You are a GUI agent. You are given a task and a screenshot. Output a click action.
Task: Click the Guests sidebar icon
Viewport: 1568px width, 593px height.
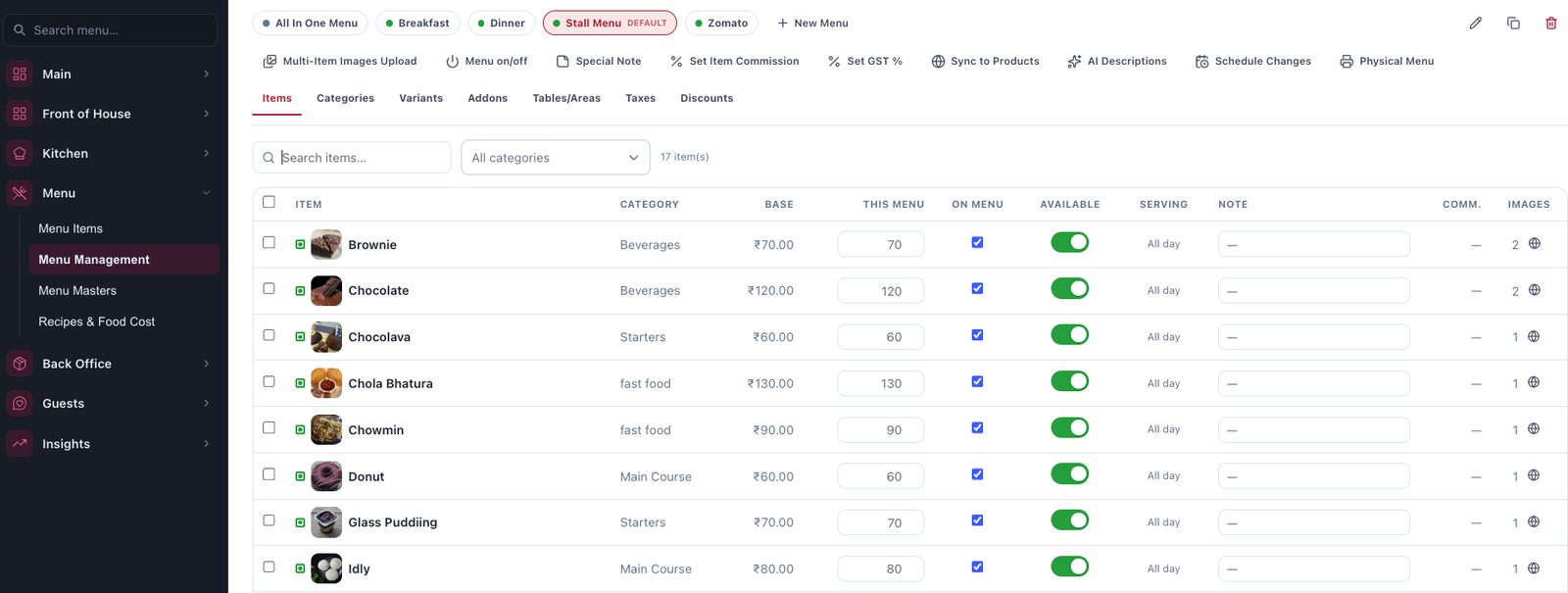(x=20, y=403)
